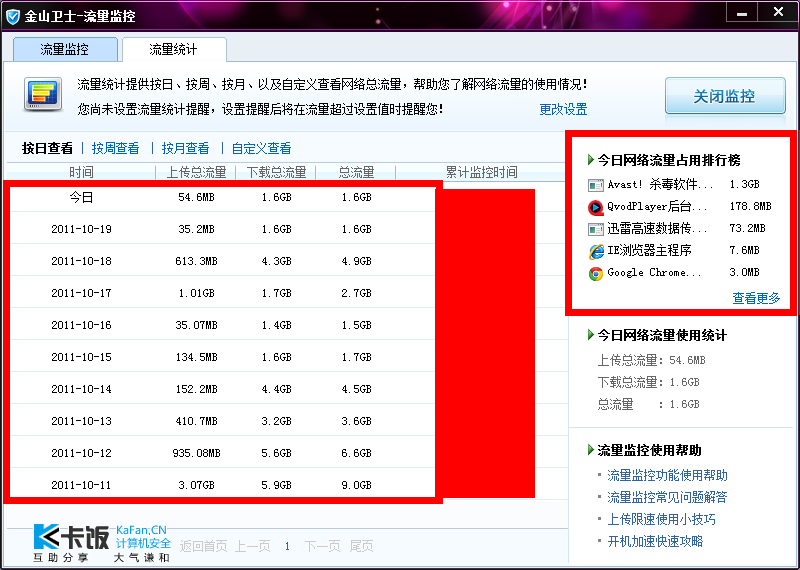Select the 流量统计 tab

point(173,49)
